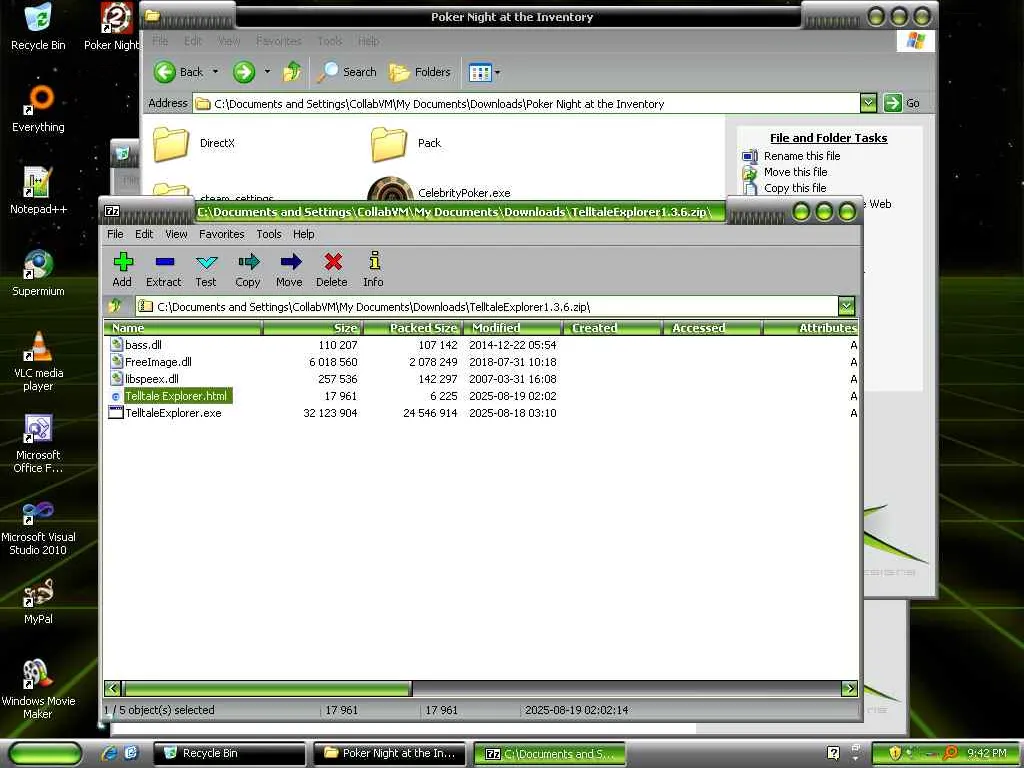The image size is (1024, 768).
Task: Open the Tools menu in 7-Zip
Action: point(268,234)
